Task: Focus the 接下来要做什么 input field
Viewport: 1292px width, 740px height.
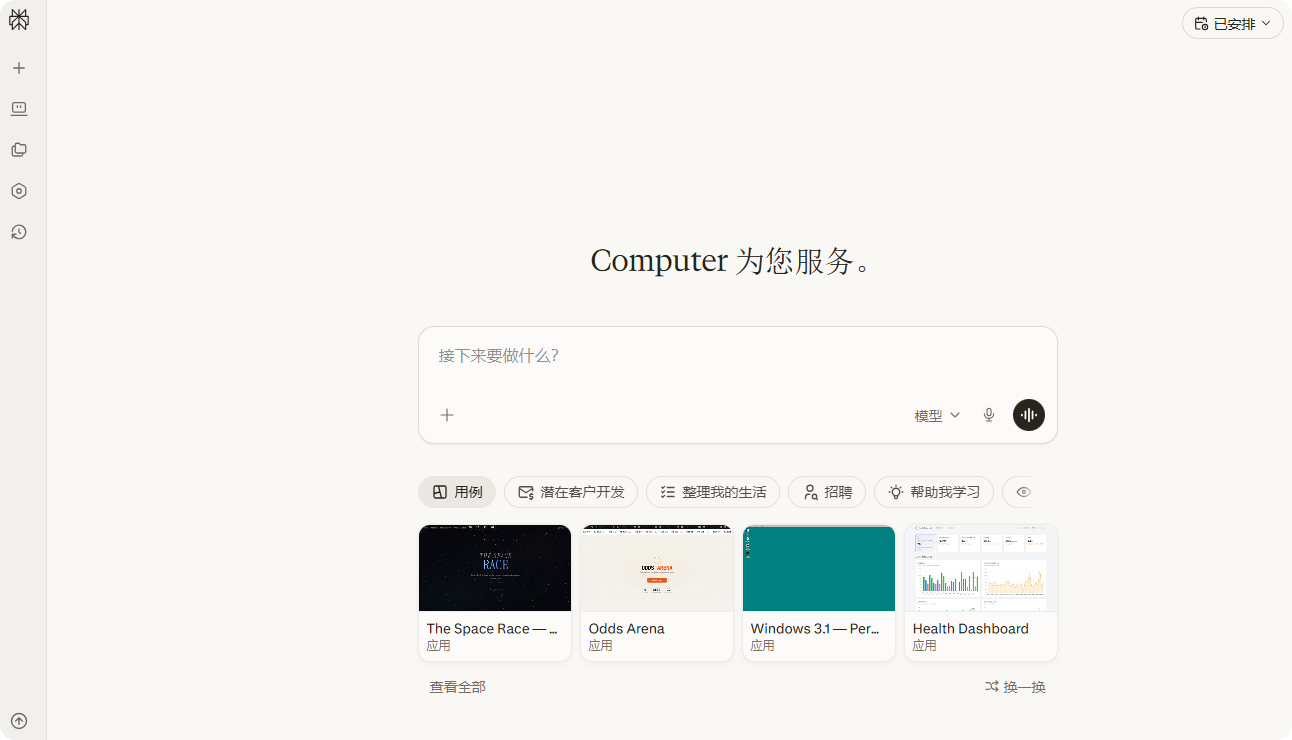Action: tap(736, 356)
